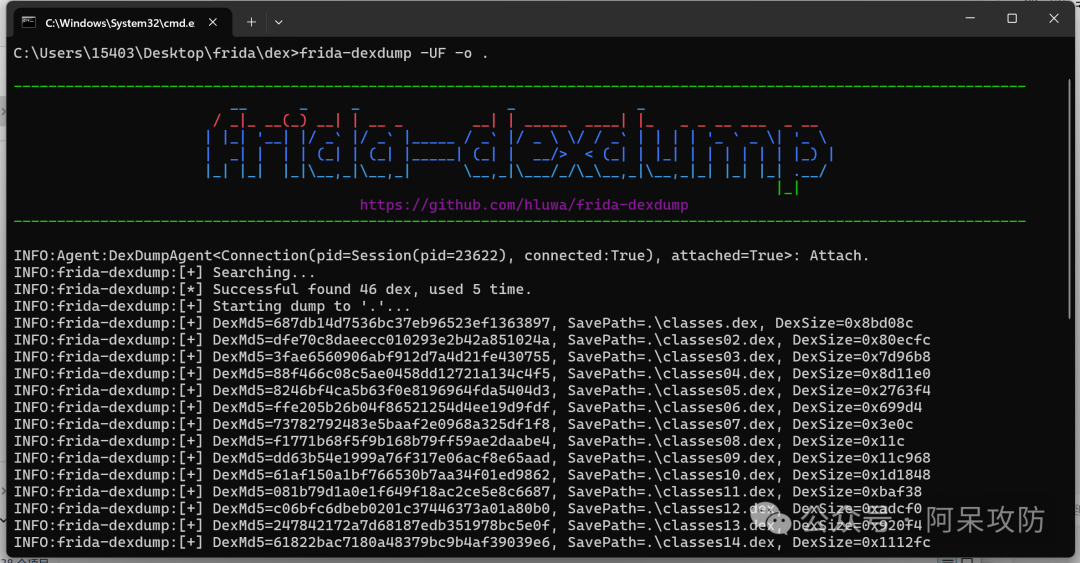Click DexMd5=081b79d1a0e1f649f18ac2ce5e8c6687 hash
The height and width of the screenshot is (563, 1080).
pyautogui.click(x=381, y=492)
